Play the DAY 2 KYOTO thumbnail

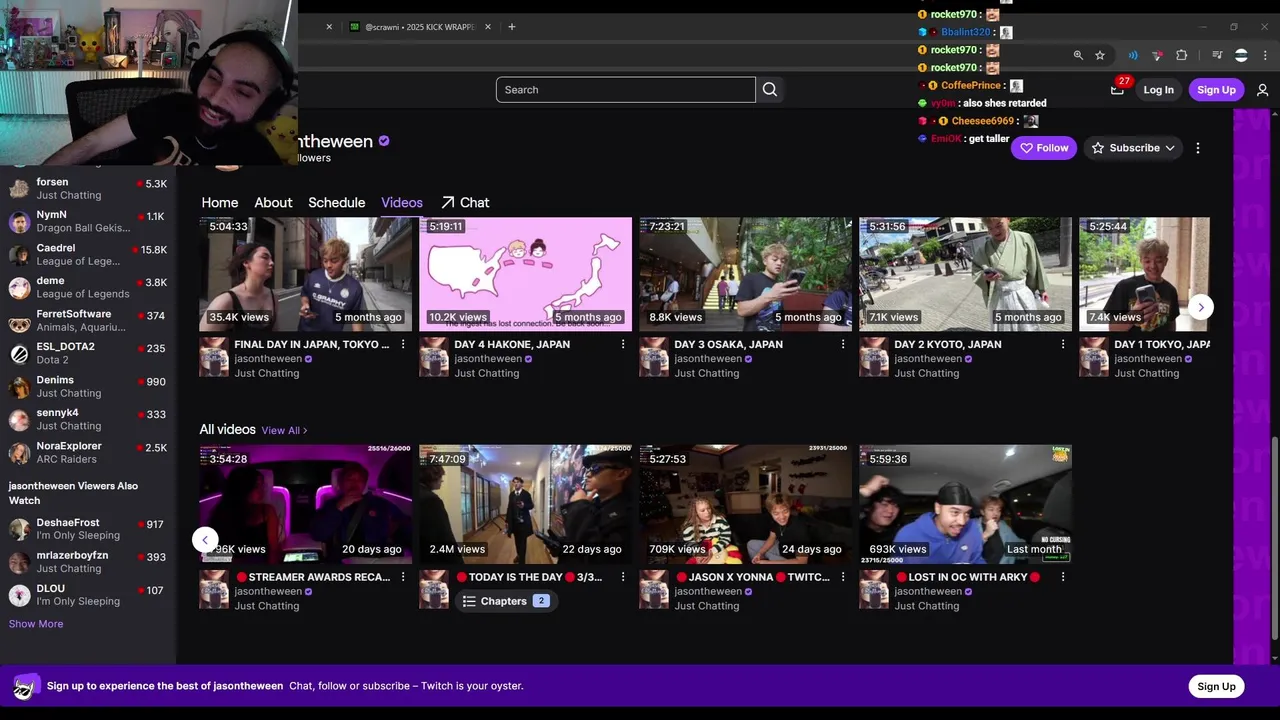(965, 274)
